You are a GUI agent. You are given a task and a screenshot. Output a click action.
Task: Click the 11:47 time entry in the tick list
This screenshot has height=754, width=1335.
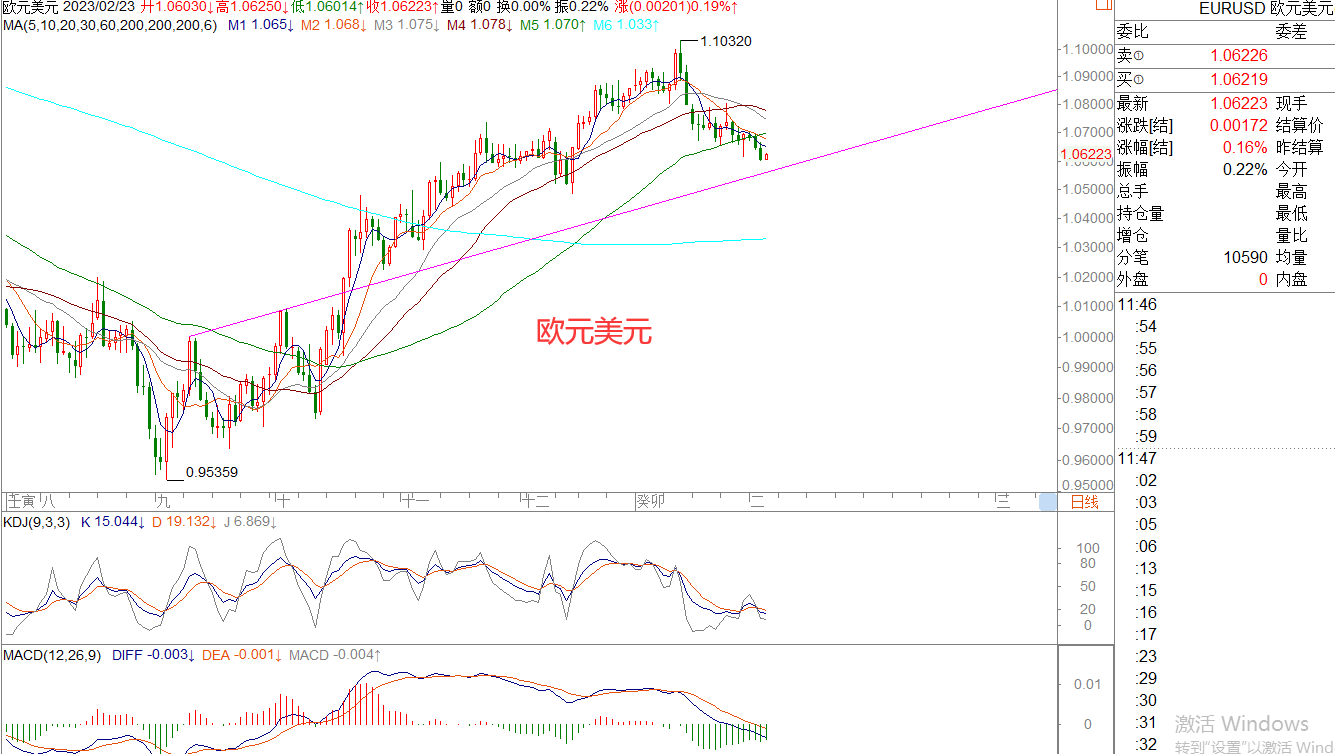[1138, 458]
